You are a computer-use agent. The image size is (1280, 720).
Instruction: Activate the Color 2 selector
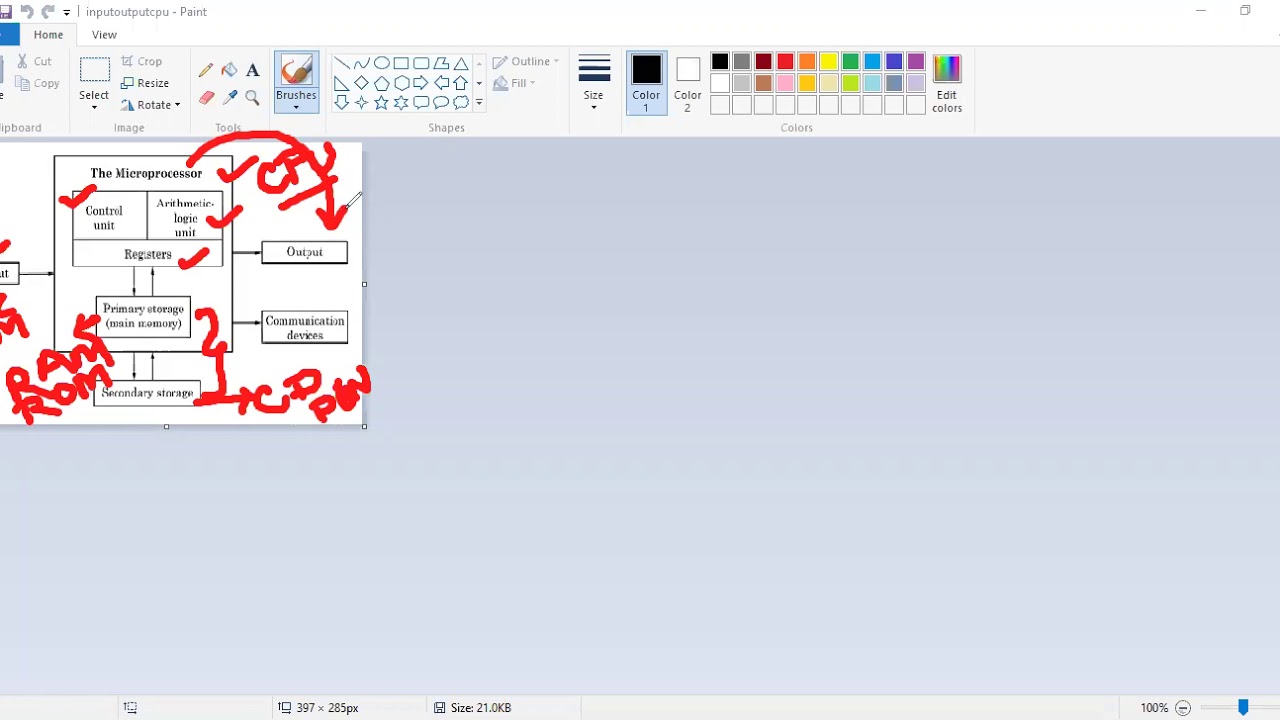(687, 83)
